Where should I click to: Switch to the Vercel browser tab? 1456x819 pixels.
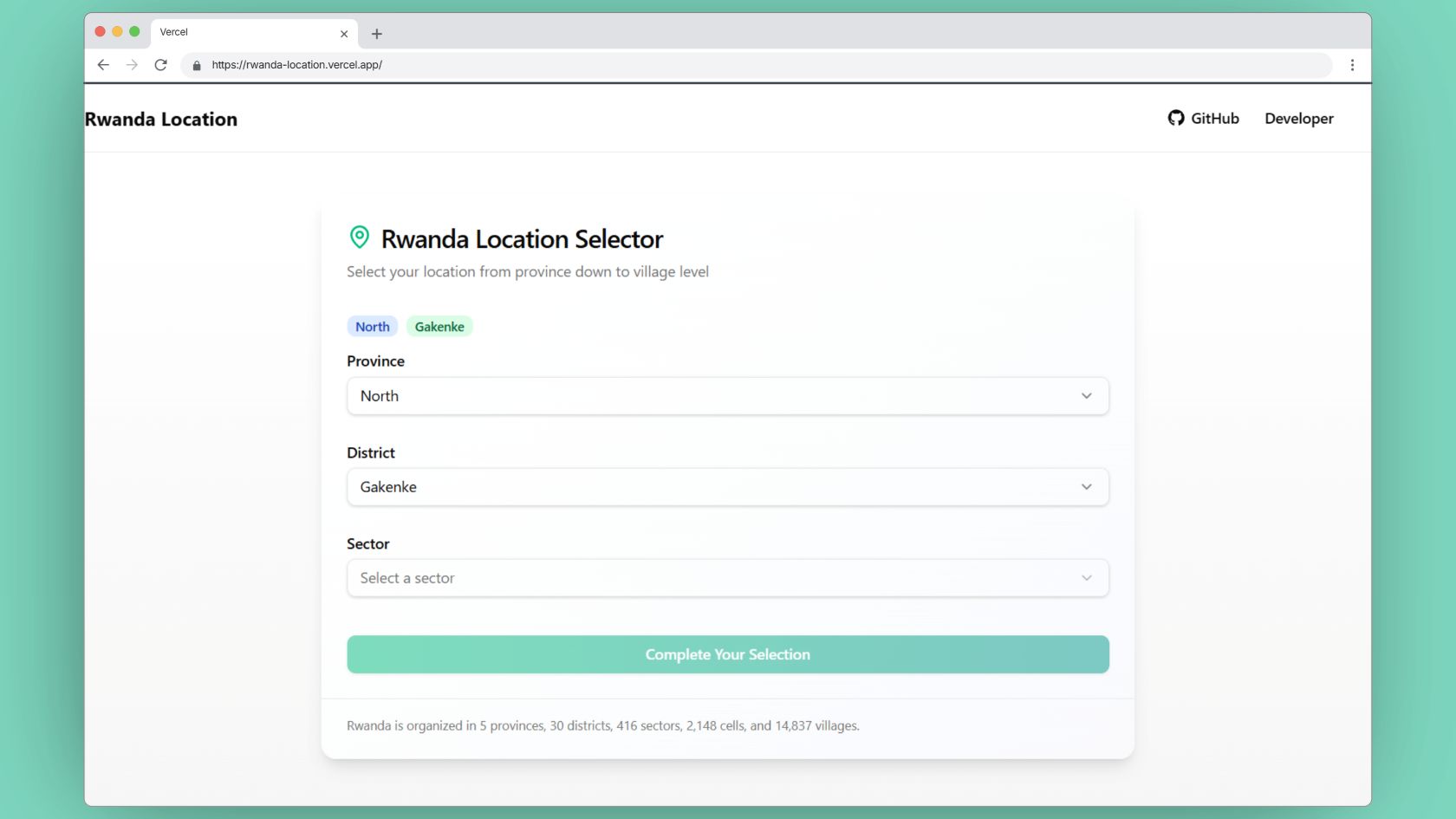click(x=234, y=32)
